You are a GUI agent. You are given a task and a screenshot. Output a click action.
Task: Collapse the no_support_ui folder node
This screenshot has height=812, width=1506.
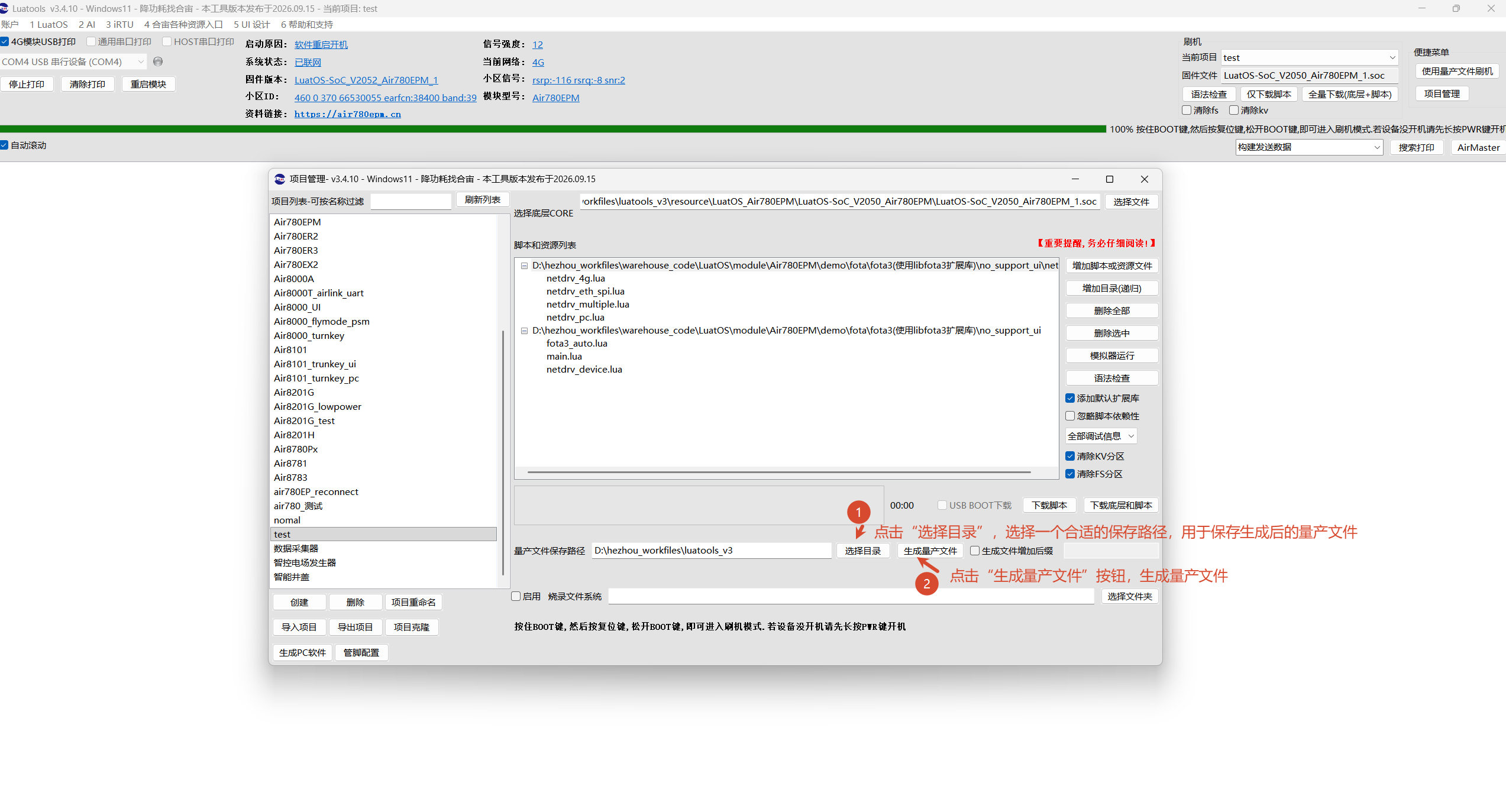[x=524, y=331]
